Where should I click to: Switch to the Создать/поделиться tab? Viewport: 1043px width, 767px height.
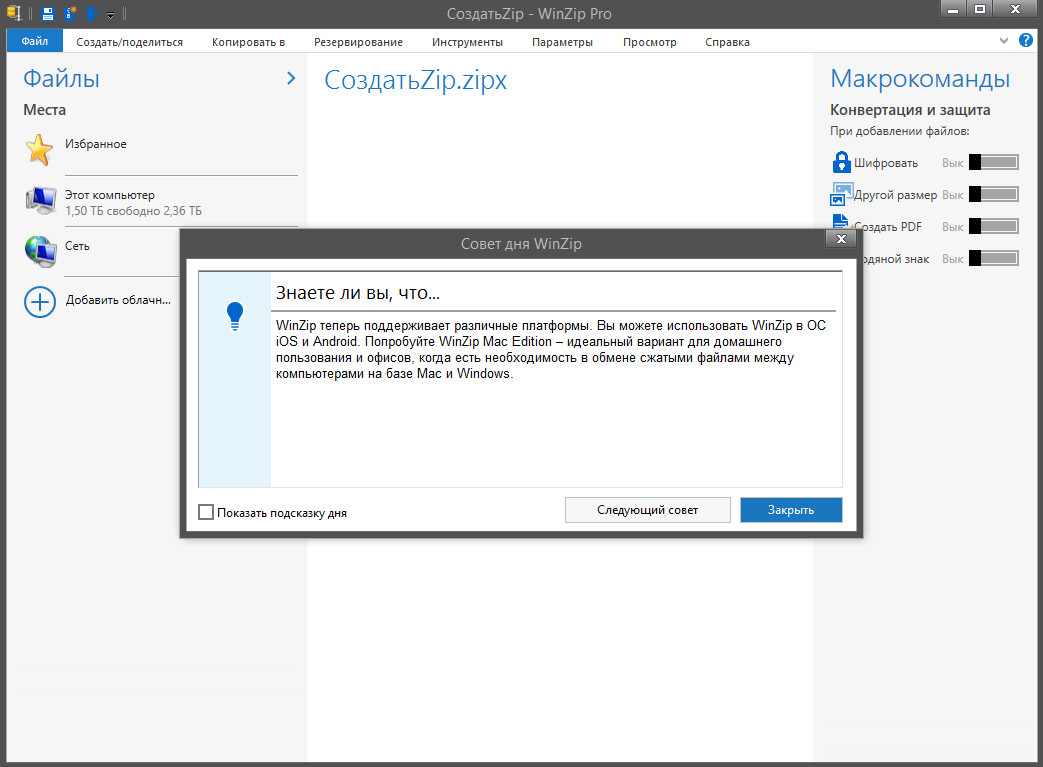[129, 42]
